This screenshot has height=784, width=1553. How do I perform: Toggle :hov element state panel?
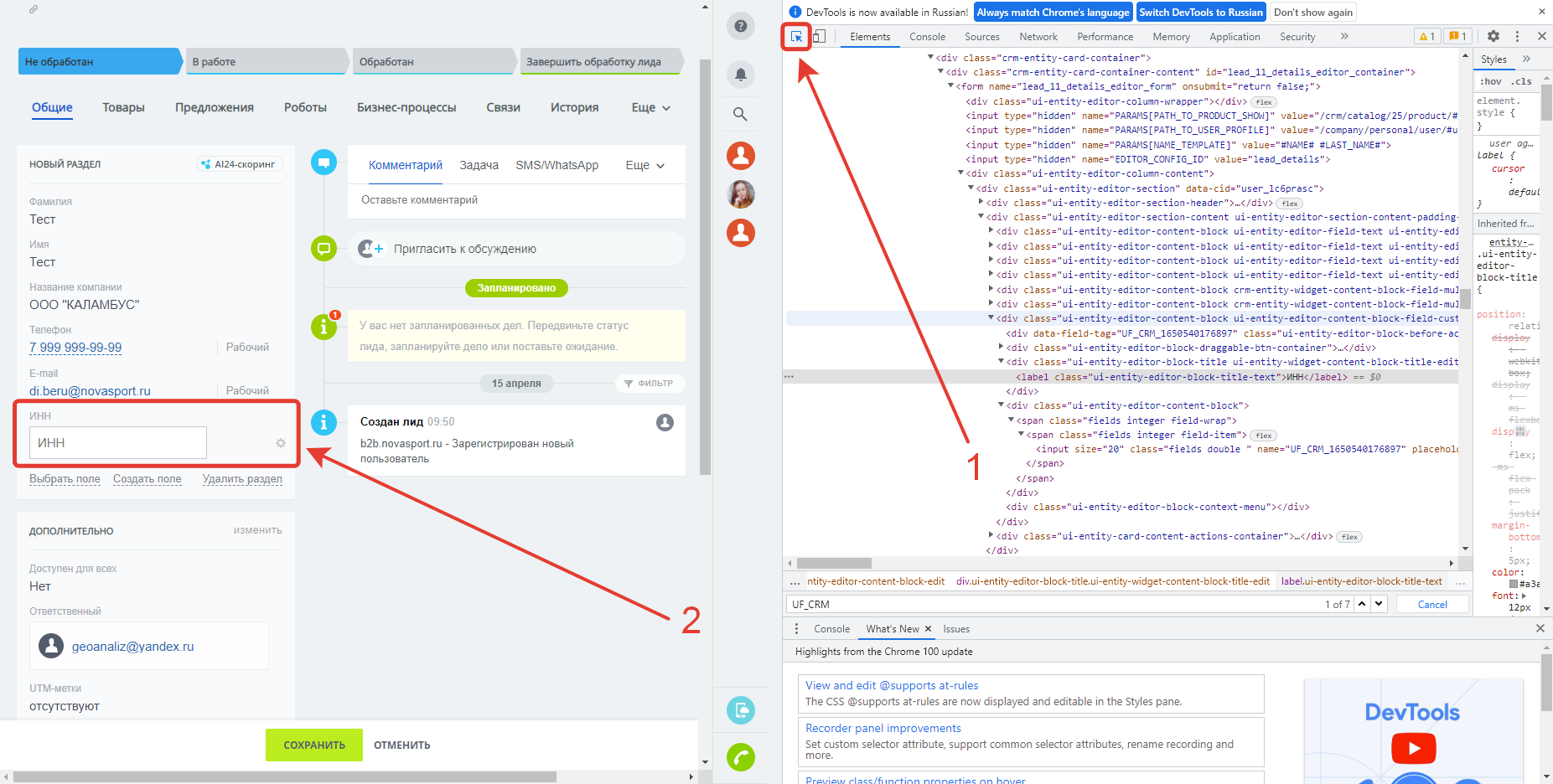[x=1491, y=81]
